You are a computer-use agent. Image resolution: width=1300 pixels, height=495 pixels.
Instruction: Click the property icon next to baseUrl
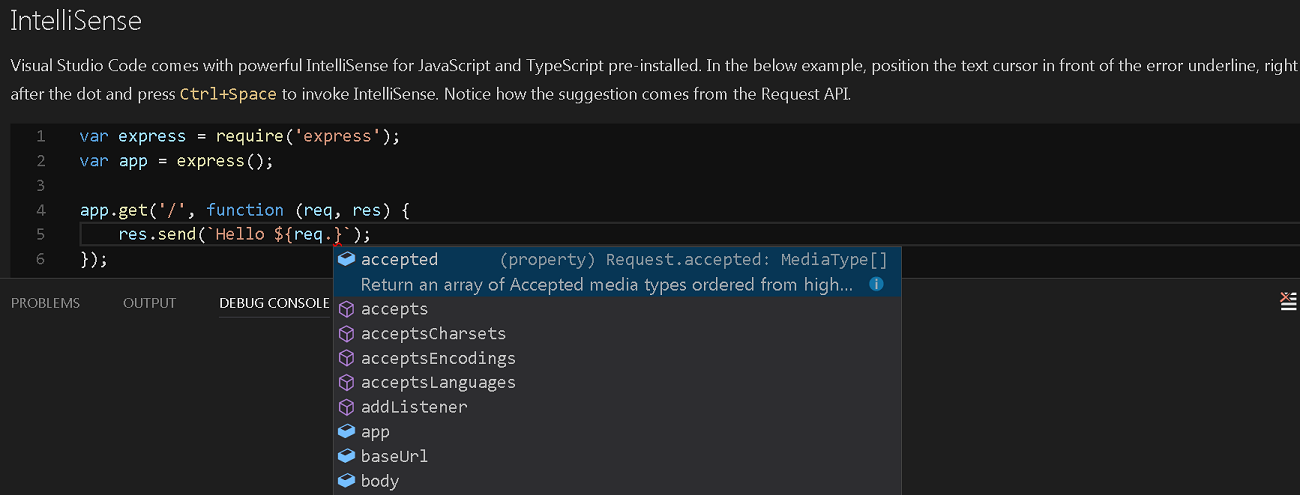tap(347, 456)
